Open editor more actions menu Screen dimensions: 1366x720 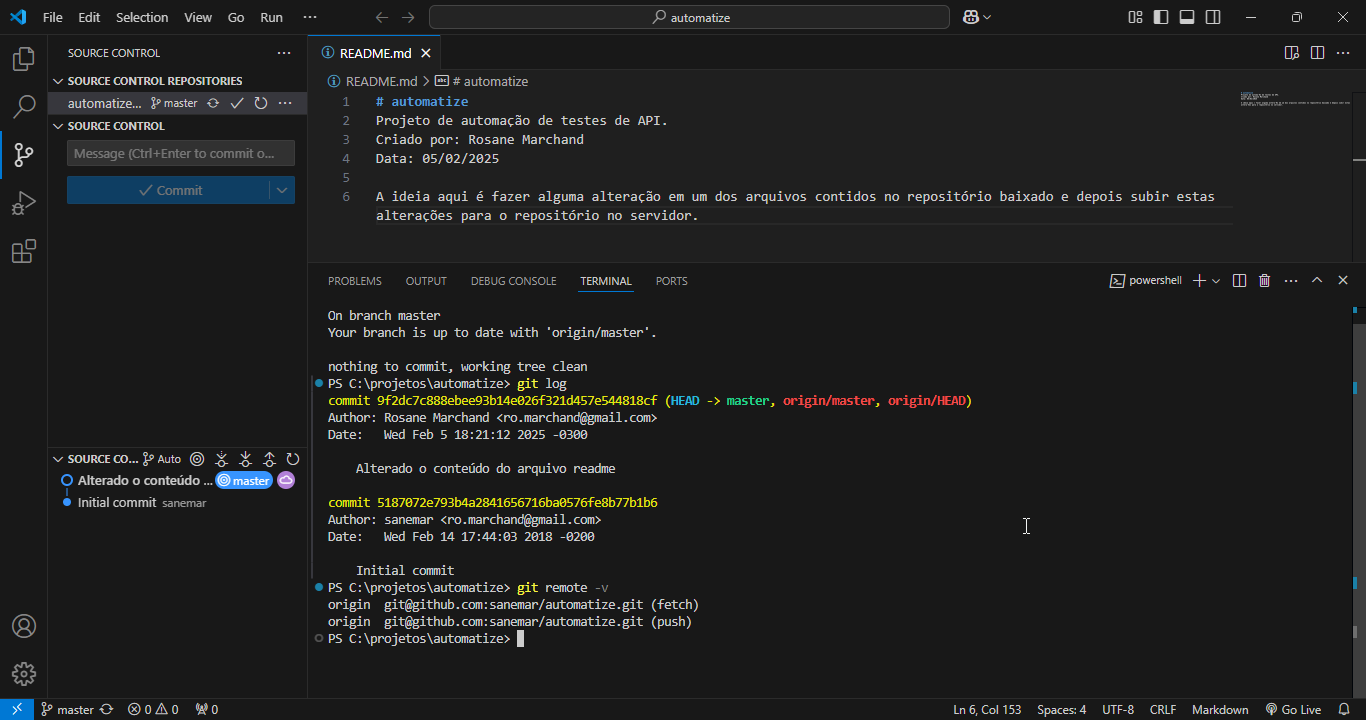coord(1343,53)
